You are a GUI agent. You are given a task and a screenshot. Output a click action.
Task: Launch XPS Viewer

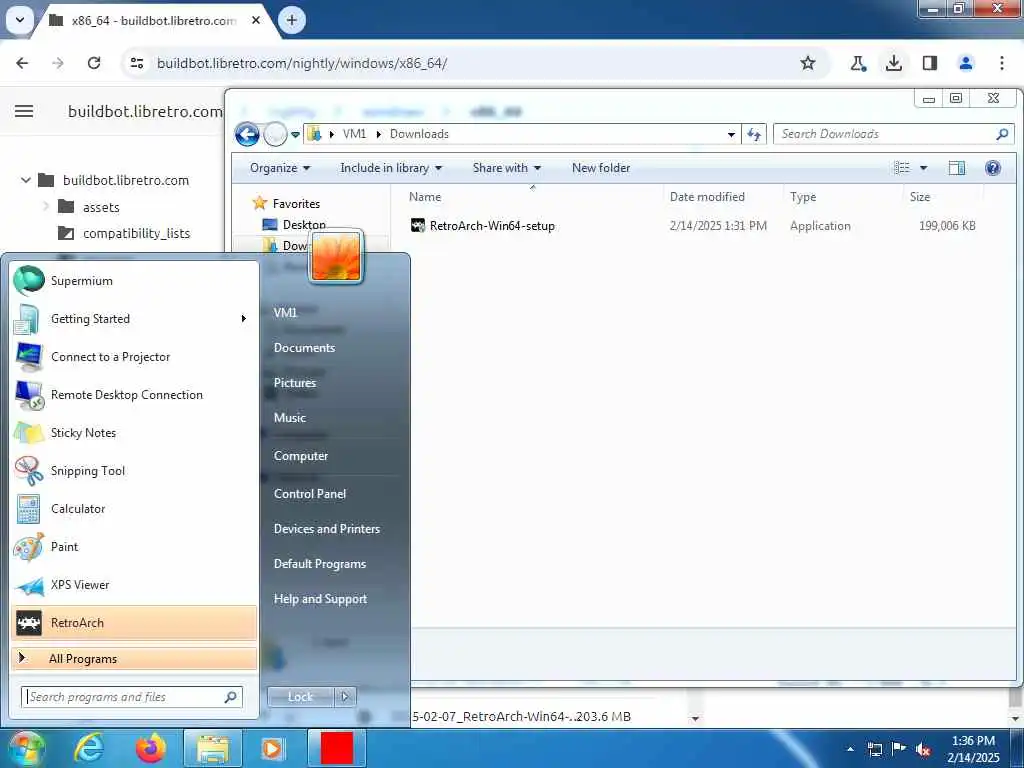click(x=134, y=584)
